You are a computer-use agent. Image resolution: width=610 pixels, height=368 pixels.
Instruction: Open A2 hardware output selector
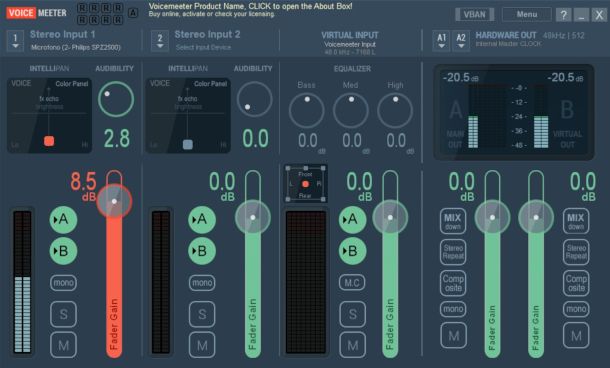(x=461, y=41)
